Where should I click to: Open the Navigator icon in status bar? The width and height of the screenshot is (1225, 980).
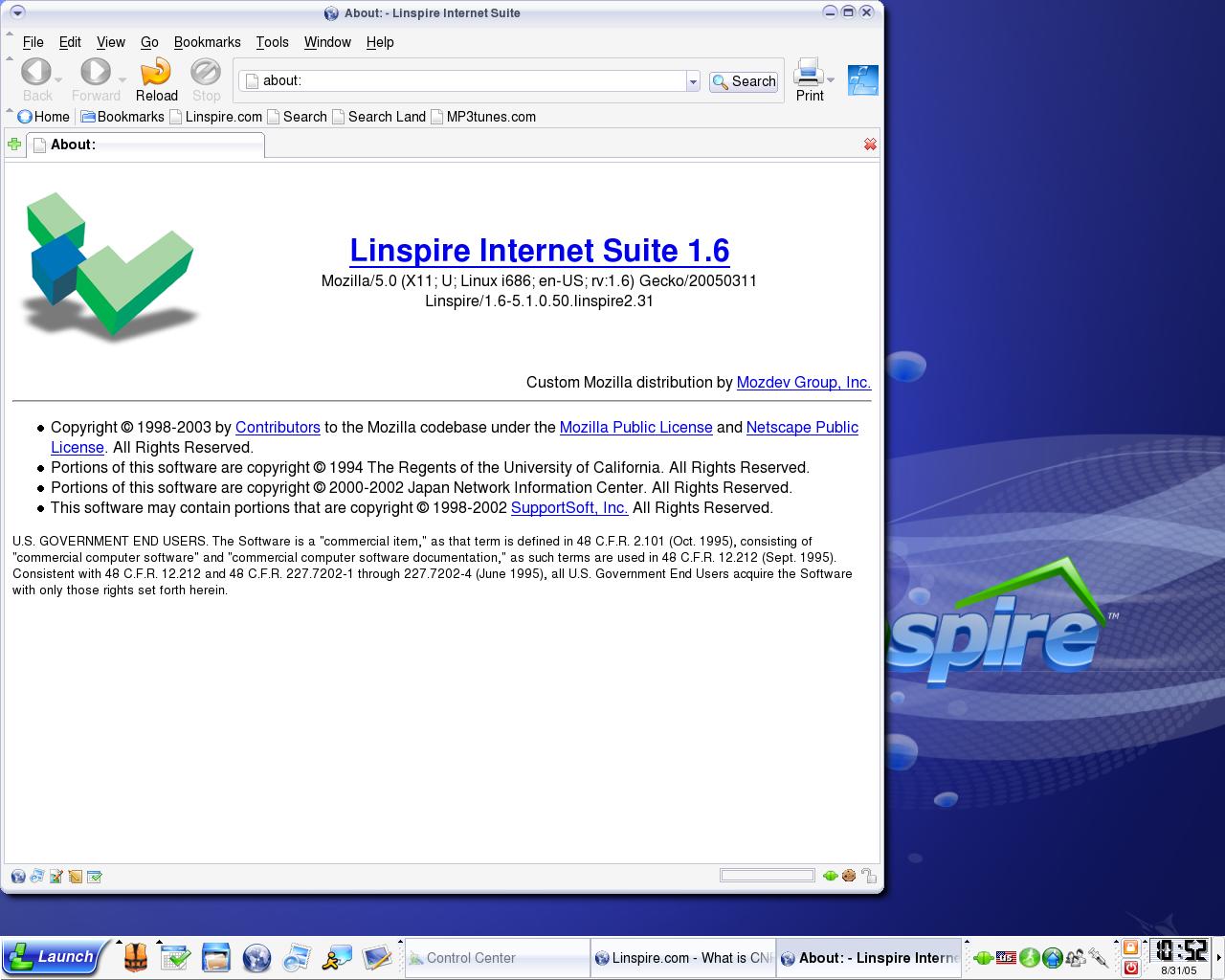tap(18, 876)
